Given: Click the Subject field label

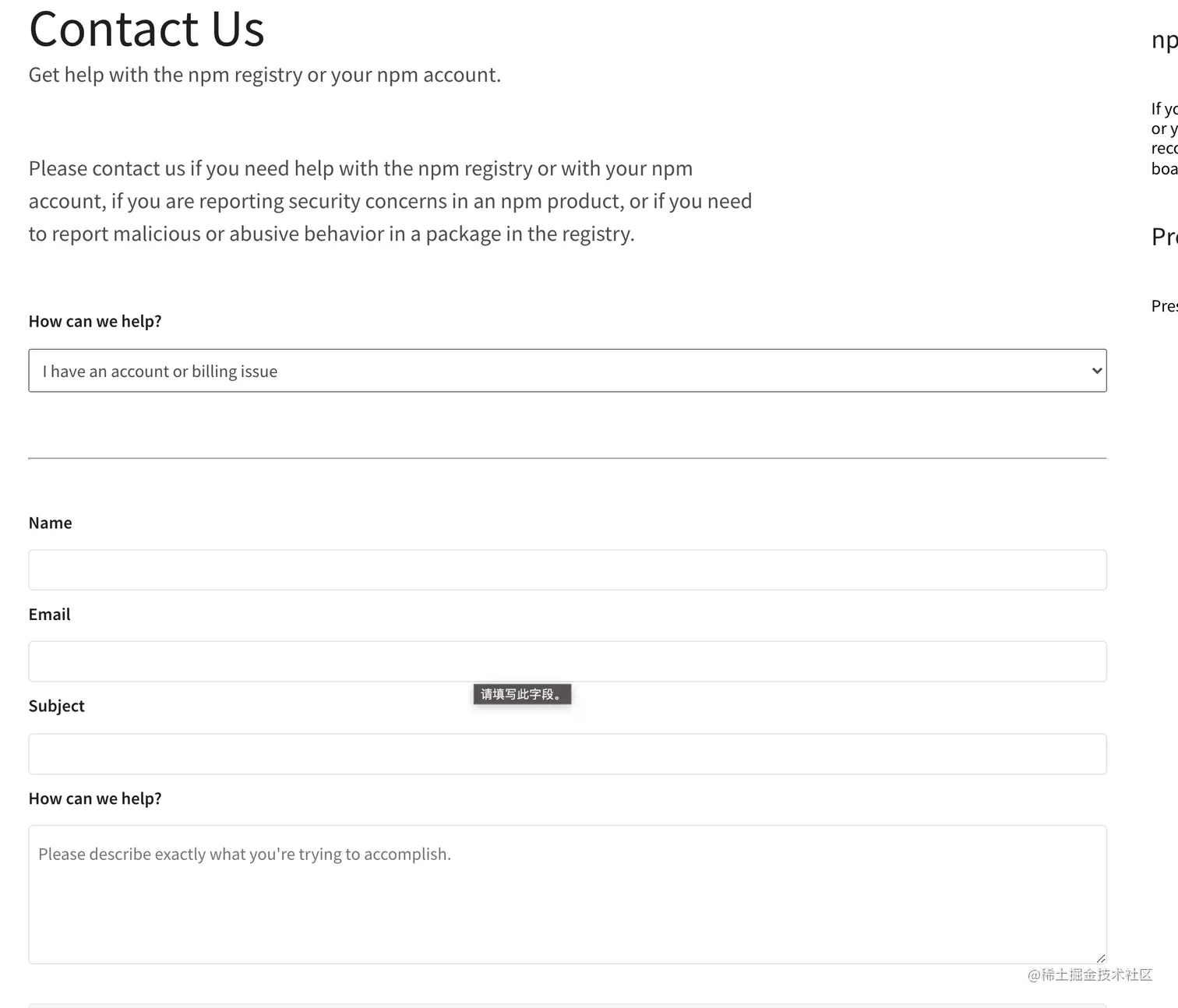Looking at the screenshot, I should [57, 706].
